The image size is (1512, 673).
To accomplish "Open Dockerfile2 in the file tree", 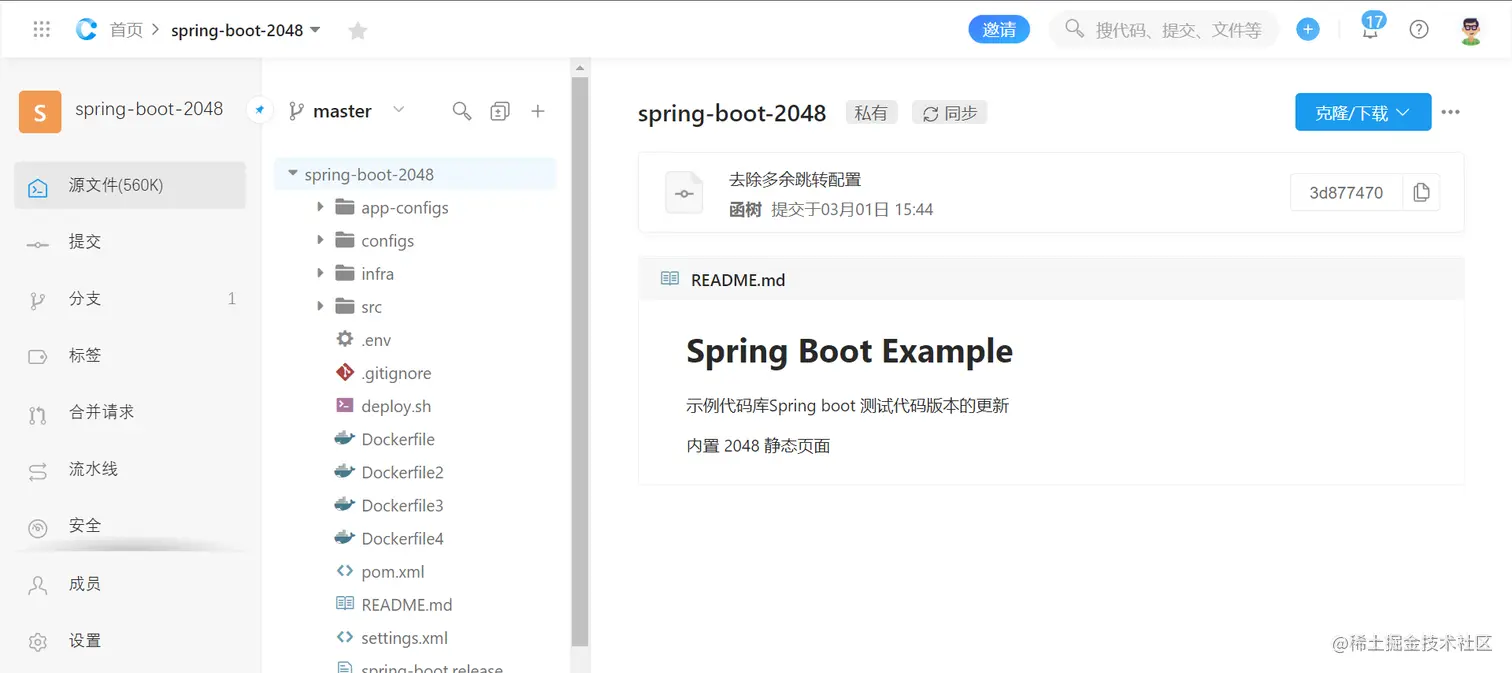I will 402,472.
